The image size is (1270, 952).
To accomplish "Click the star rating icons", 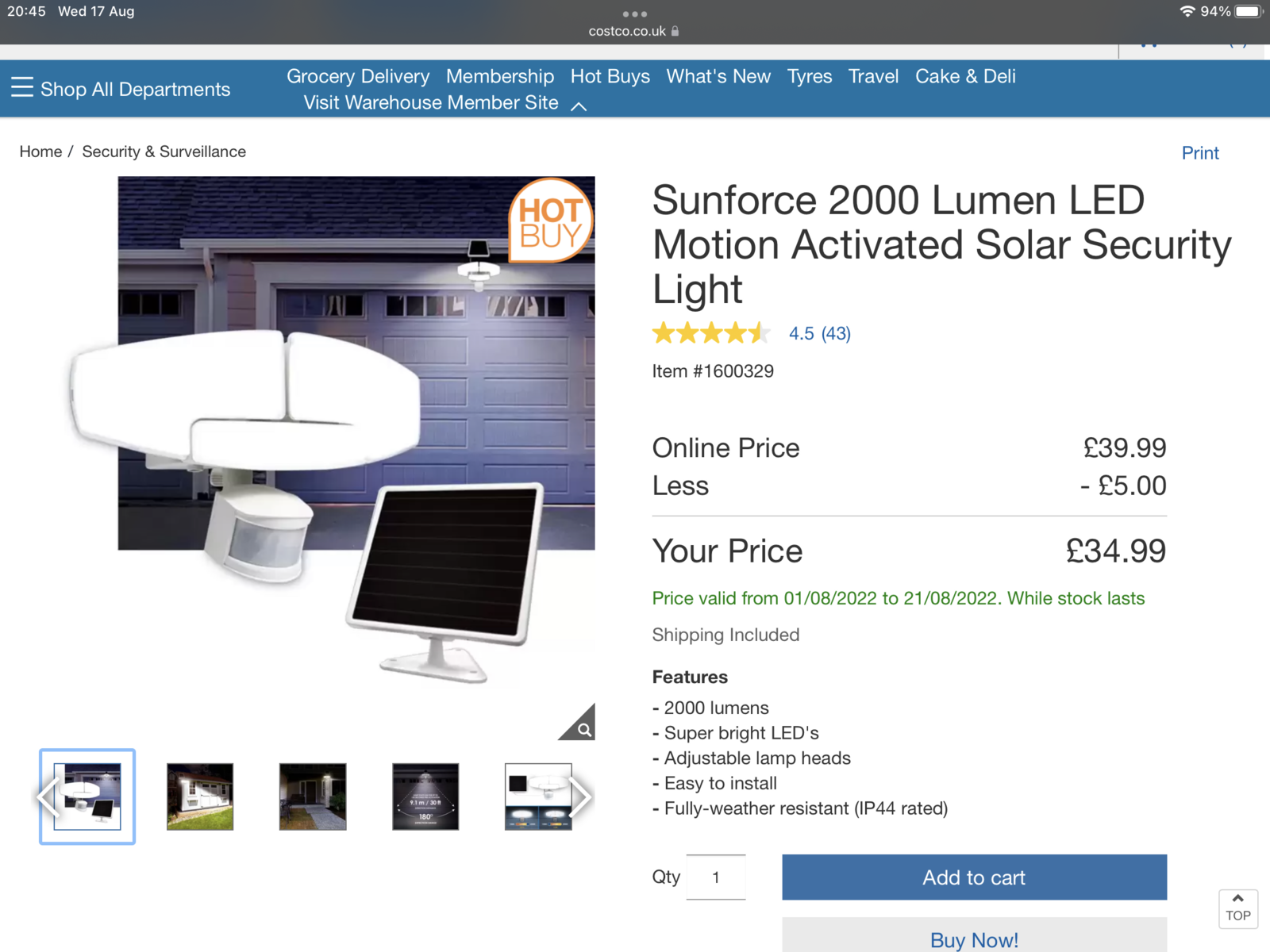I will (x=711, y=333).
